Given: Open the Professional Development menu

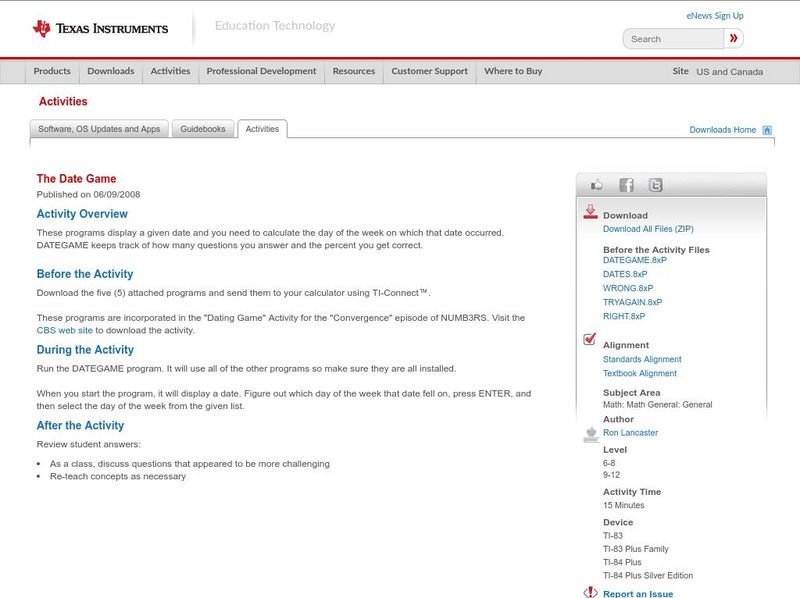Looking at the screenshot, I should pos(261,71).
